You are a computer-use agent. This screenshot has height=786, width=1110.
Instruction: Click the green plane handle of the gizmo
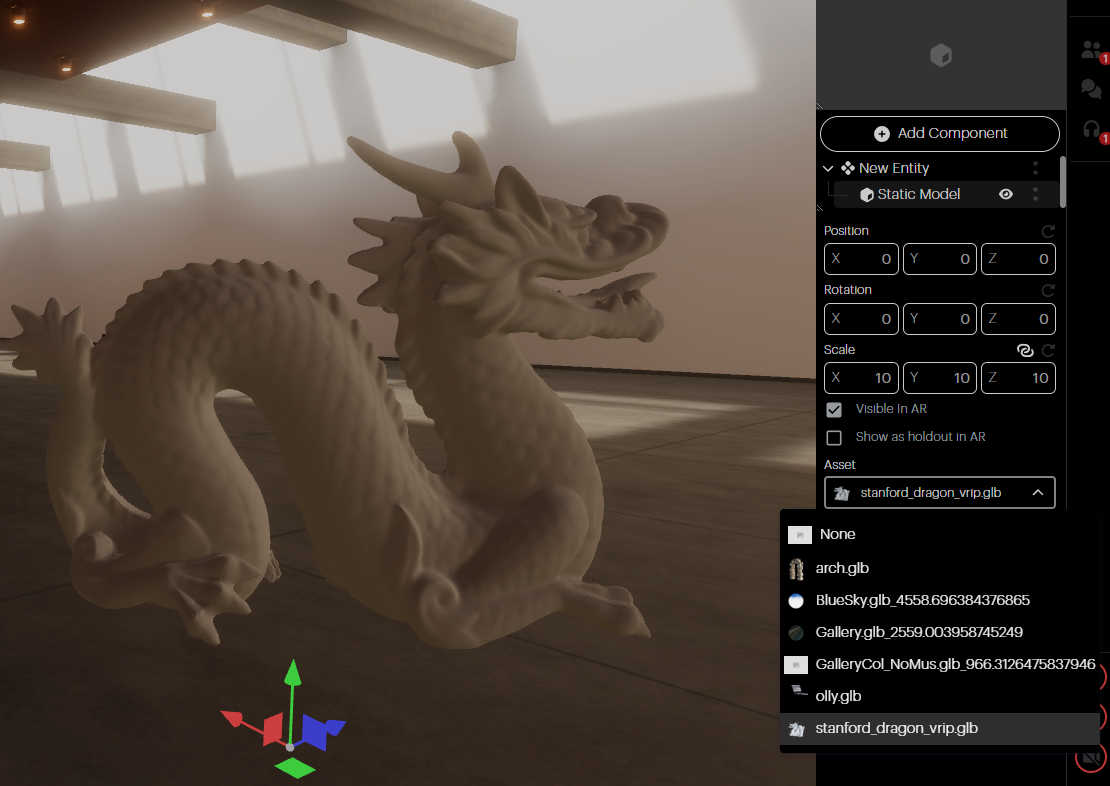coord(294,768)
